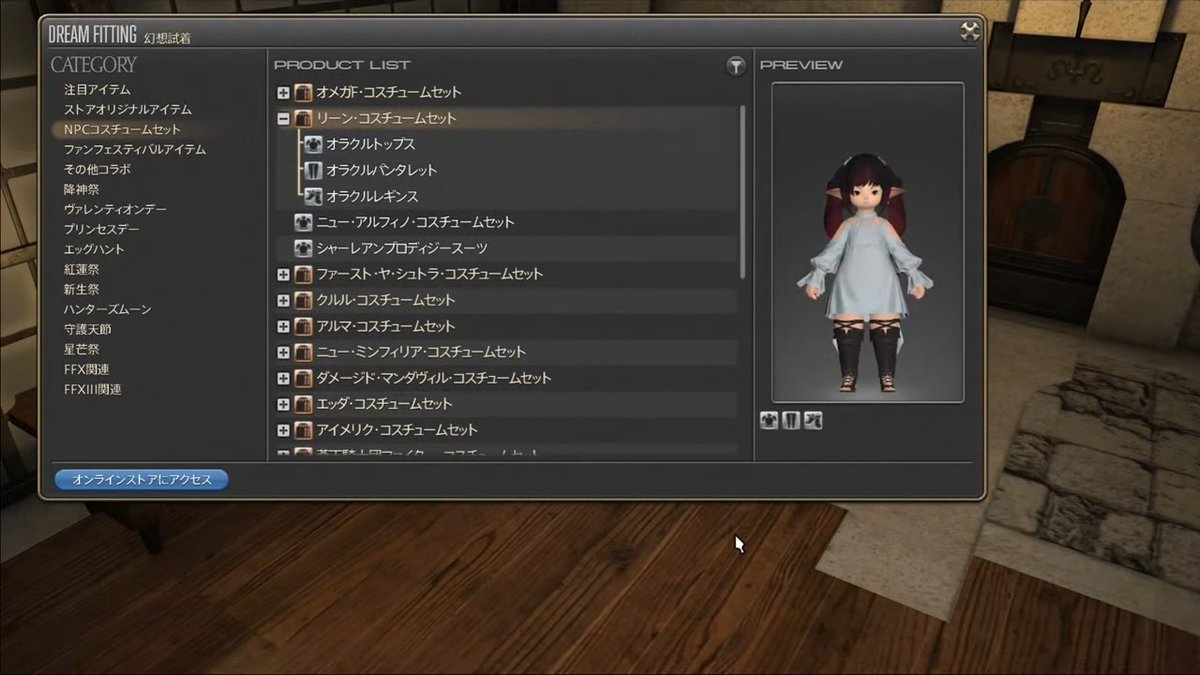
Task: Click the オメガF costume set bag icon
Action: click(303, 92)
